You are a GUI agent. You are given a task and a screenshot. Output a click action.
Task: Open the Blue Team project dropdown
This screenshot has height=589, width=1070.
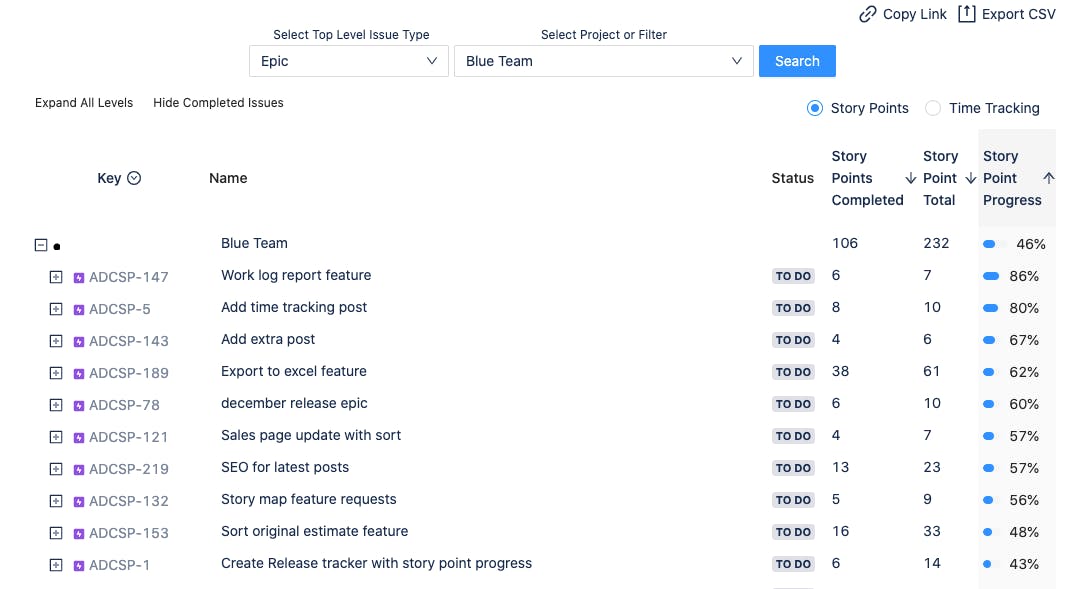coord(604,61)
